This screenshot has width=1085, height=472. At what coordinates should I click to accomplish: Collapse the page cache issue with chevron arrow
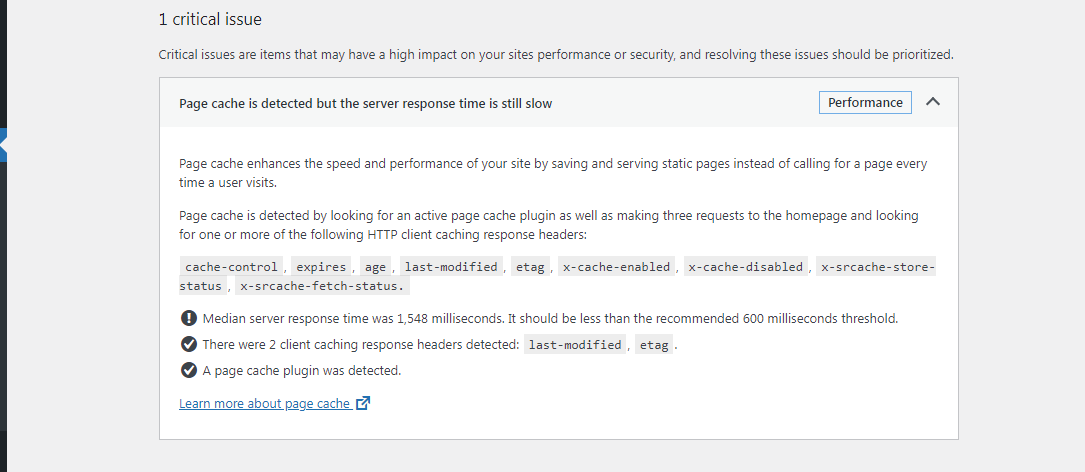(933, 102)
